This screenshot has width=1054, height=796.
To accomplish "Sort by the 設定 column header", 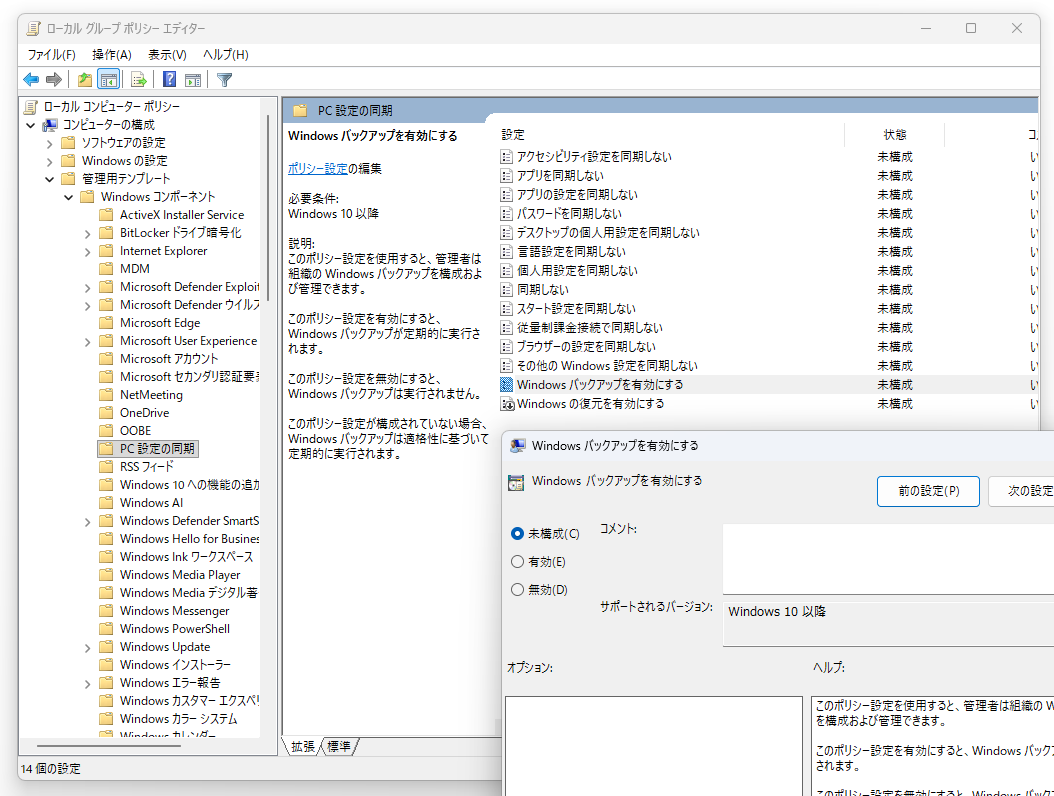I will [672, 135].
